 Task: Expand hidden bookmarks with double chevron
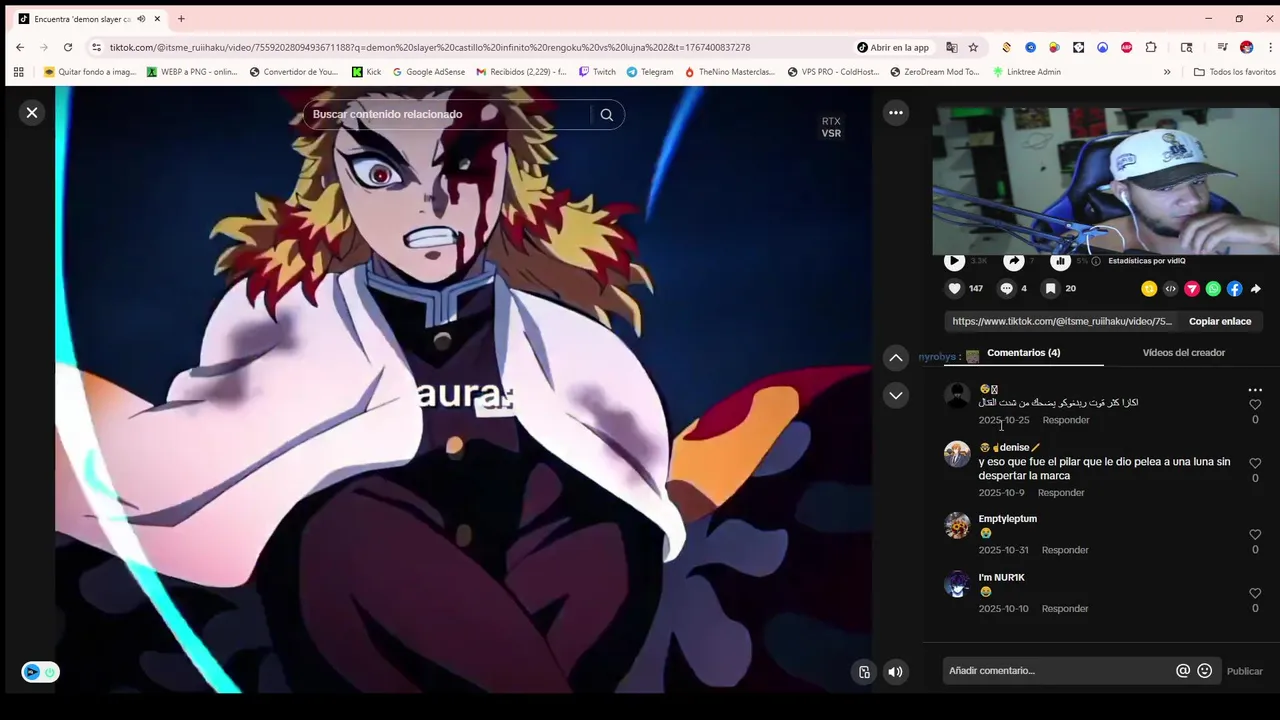[x=1166, y=72]
